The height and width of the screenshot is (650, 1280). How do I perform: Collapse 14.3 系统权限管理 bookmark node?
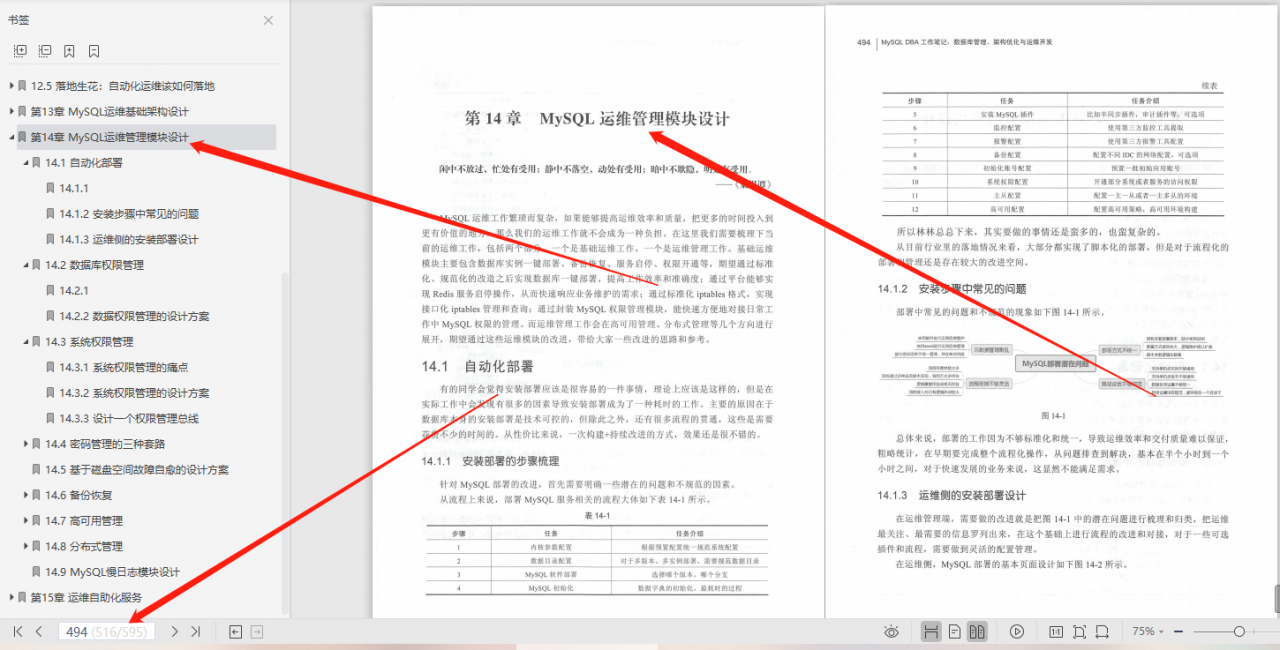point(26,342)
